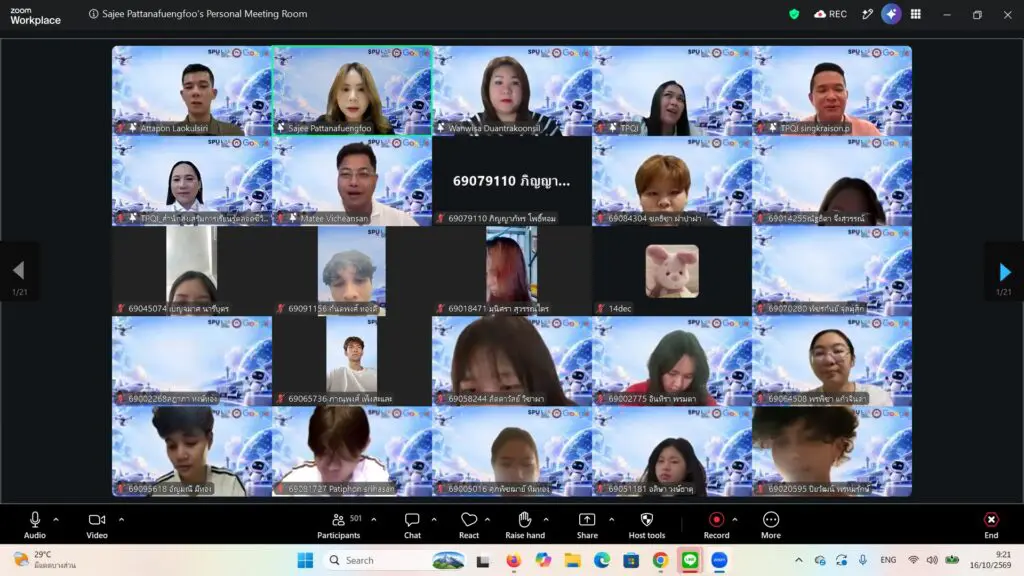Expand the Participants options arrow
The width and height of the screenshot is (1024, 576).
click(x=374, y=520)
